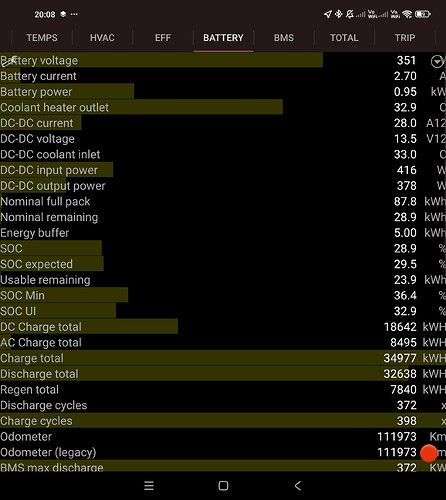This screenshot has width=446, height=500.
Task: Tap the 18642 DC charge total value
Action: point(400,327)
